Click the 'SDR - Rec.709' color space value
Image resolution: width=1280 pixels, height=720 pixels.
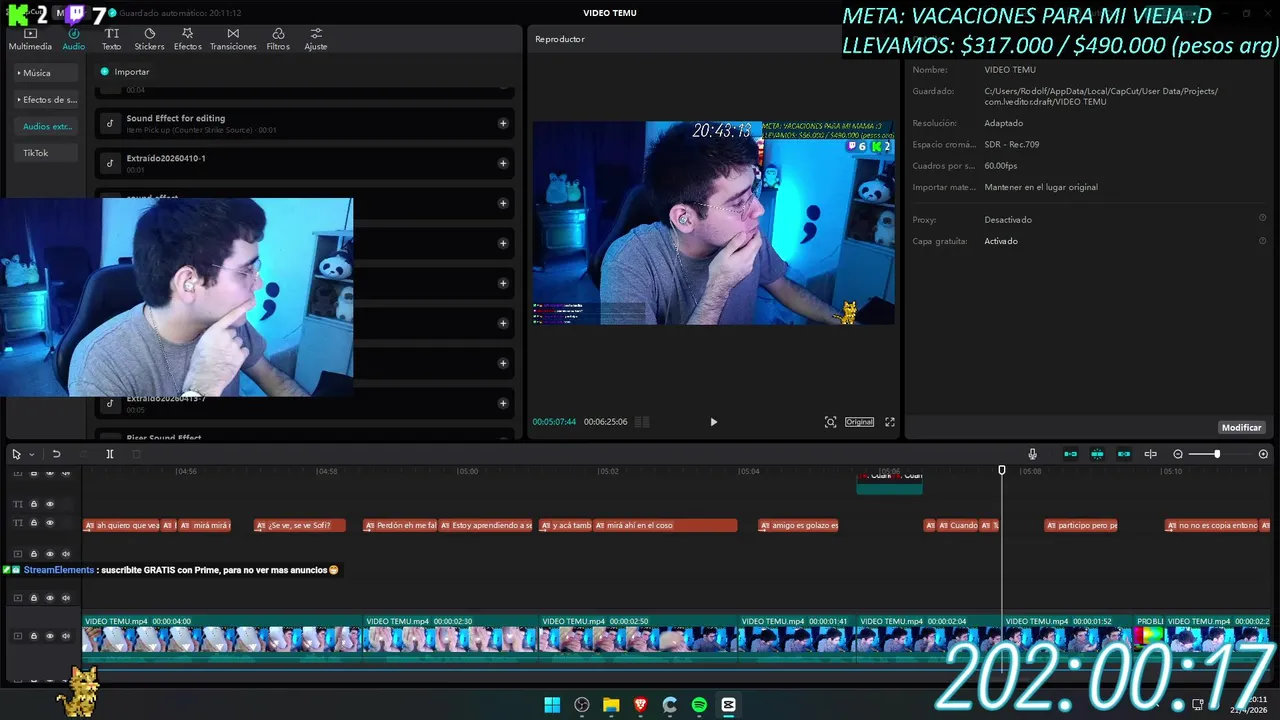coord(1011,144)
